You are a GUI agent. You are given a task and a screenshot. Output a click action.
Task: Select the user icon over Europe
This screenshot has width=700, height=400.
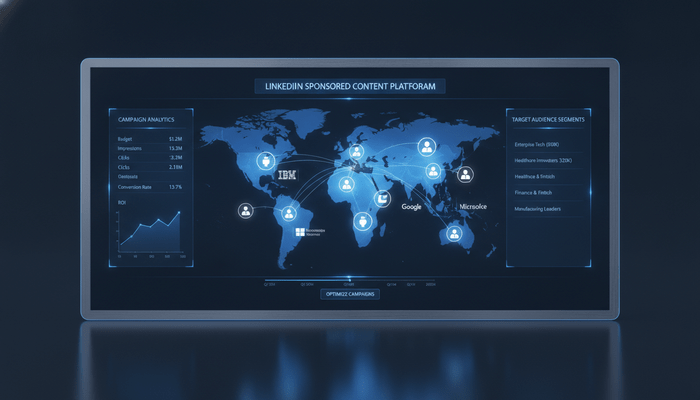(356, 152)
